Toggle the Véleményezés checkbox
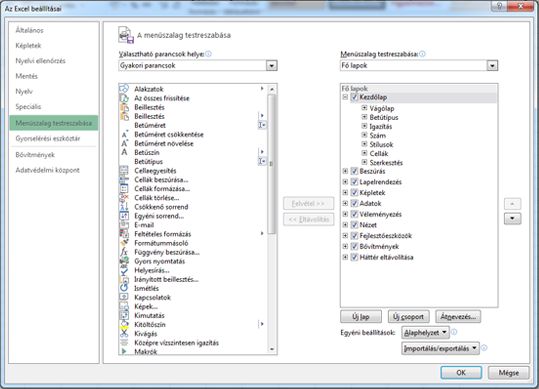Viewport: 539px width, 389px height. point(354,214)
